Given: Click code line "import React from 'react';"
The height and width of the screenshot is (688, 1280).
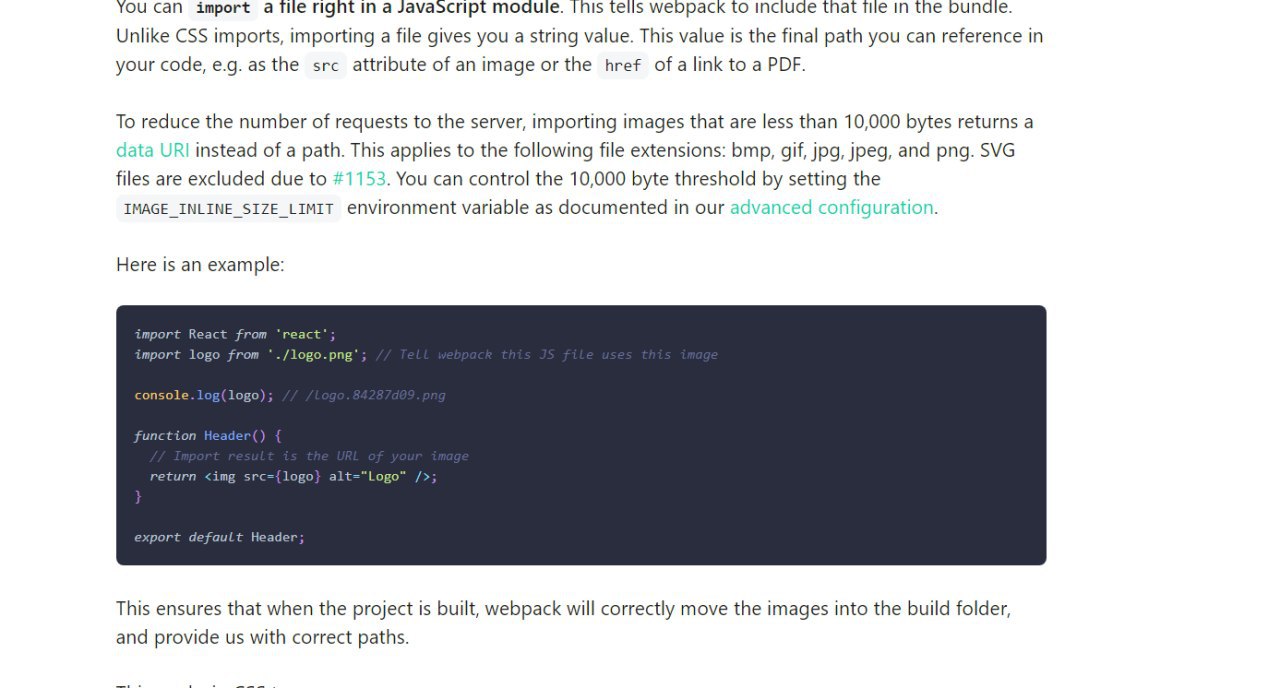Looking at the screenshot, I should point(235,334).
